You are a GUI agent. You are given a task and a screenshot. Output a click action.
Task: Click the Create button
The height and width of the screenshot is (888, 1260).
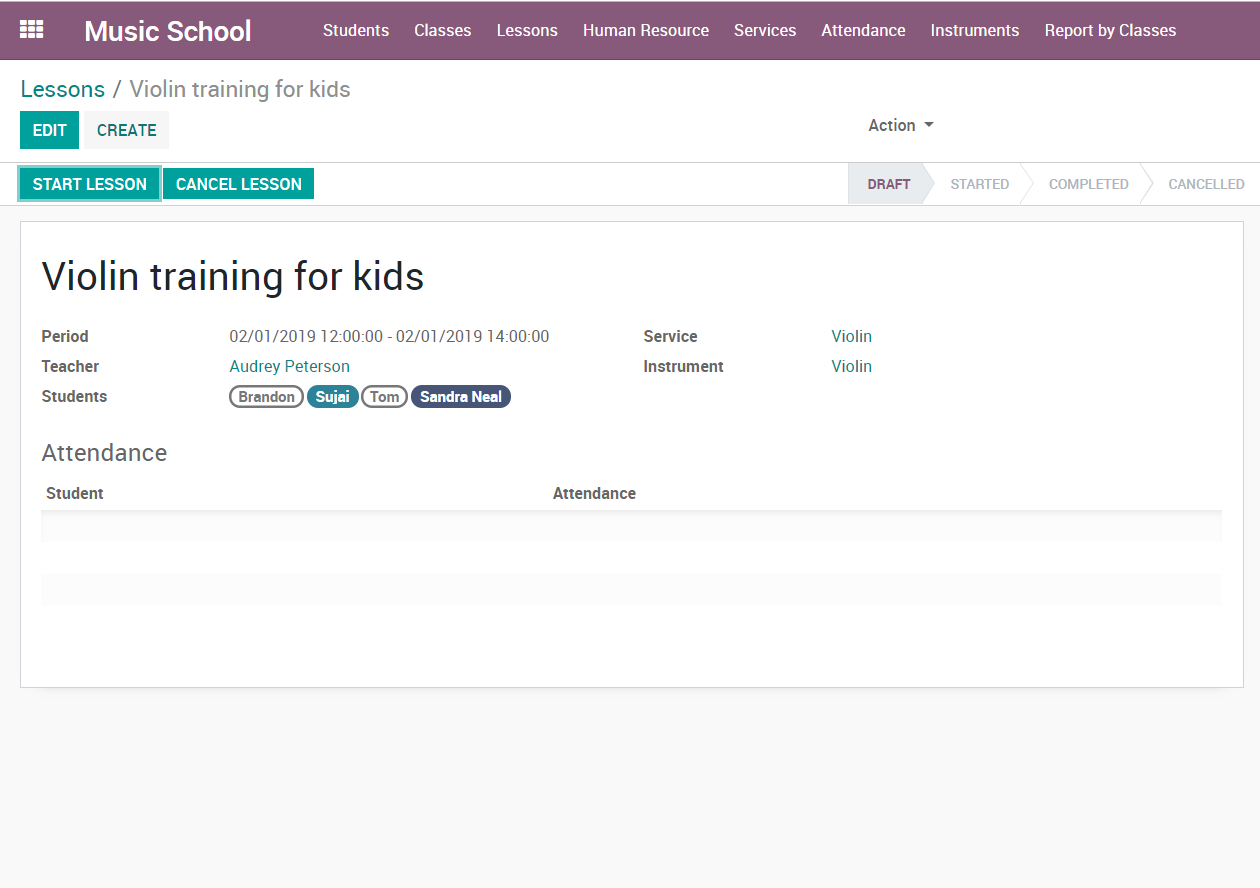click(x=126, y=130)
